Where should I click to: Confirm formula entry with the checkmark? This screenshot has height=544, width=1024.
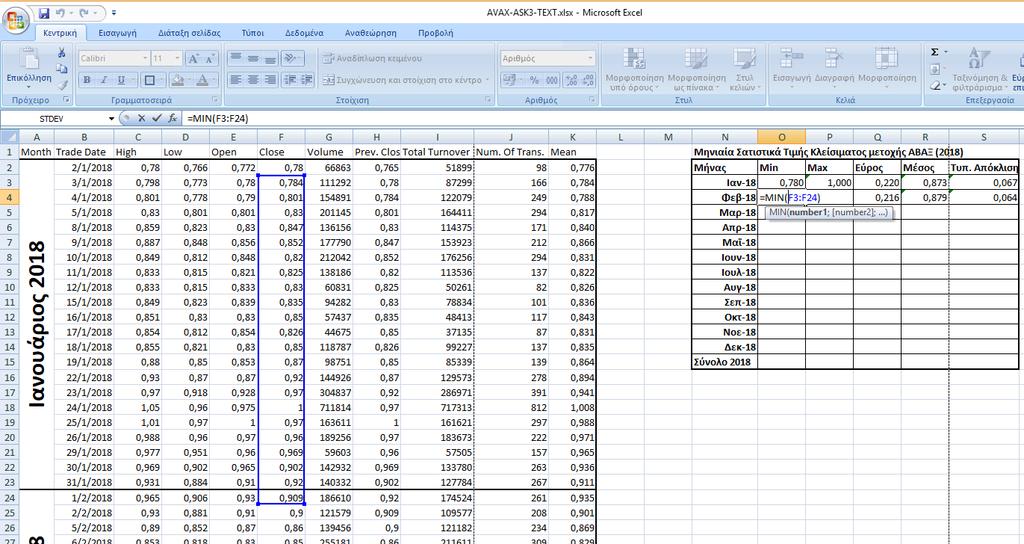pos(156,118)
